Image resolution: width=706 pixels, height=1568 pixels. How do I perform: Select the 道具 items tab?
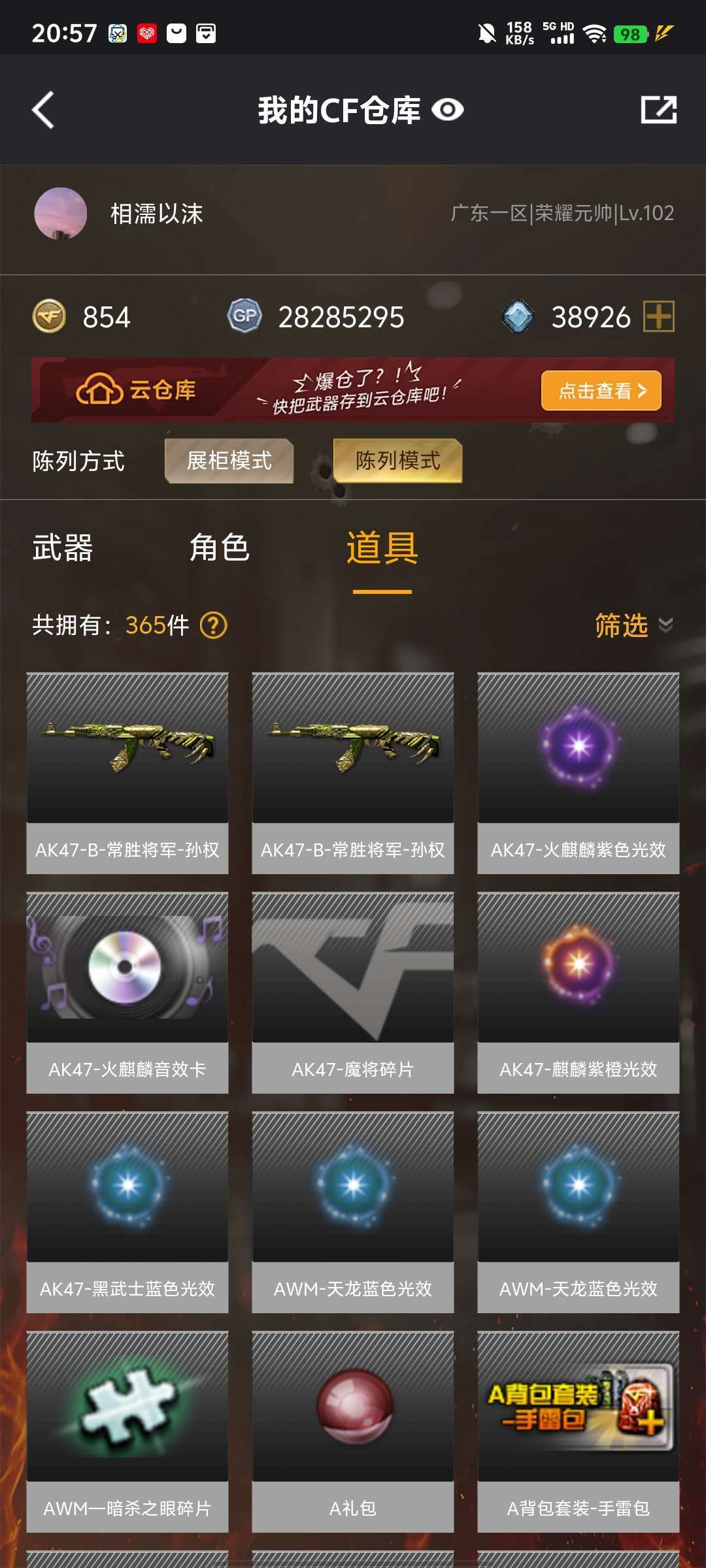(x=382, y=547)
